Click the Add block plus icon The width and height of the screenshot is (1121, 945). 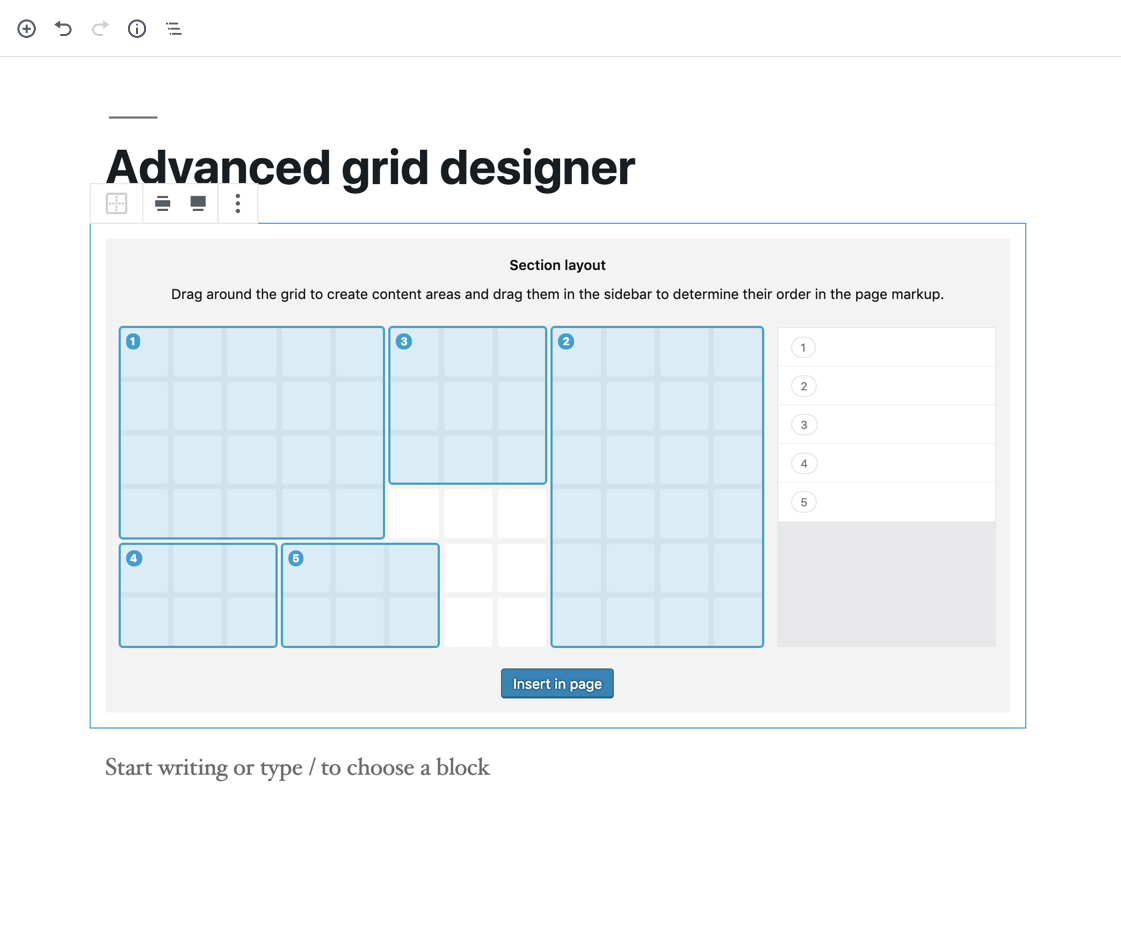tap(27, 29)
